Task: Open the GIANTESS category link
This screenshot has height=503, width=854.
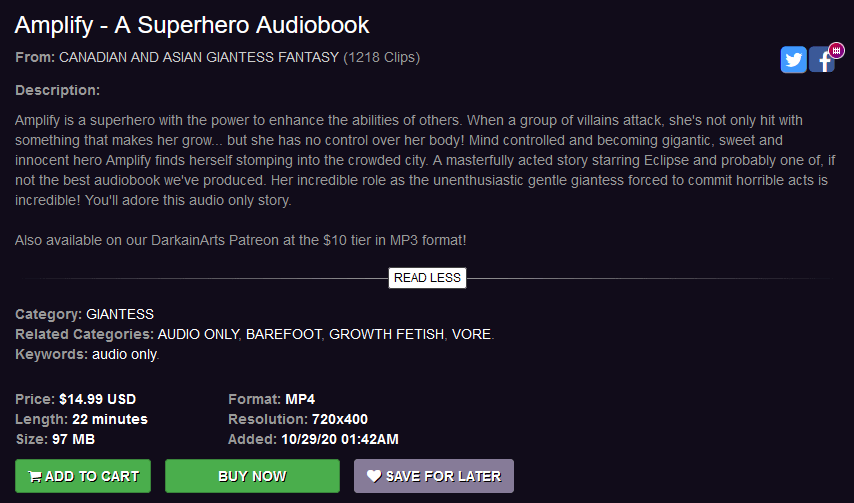Action: click(120, 314)
